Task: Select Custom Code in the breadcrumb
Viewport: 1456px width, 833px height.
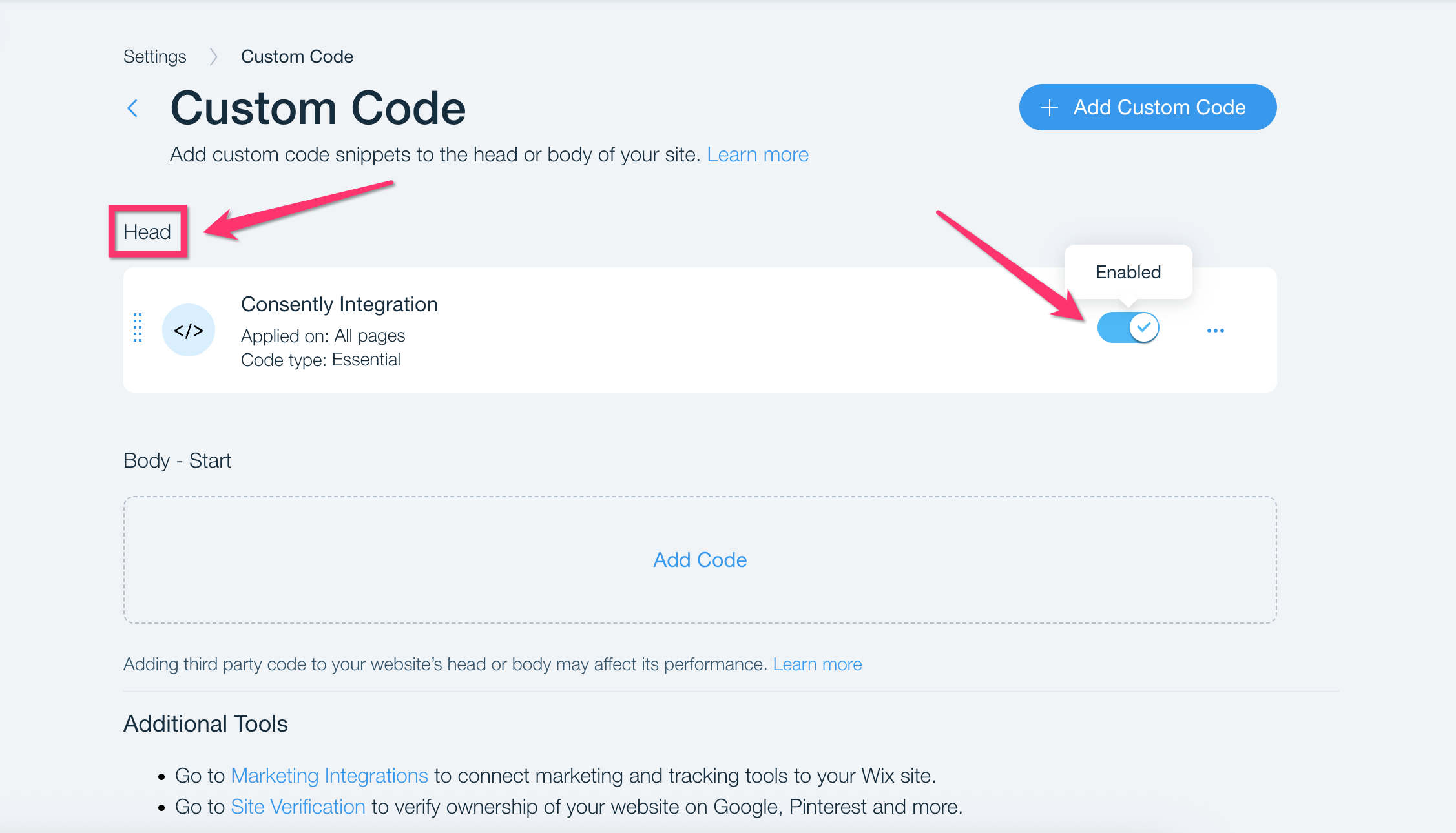Action: click(x=297, y=57)
